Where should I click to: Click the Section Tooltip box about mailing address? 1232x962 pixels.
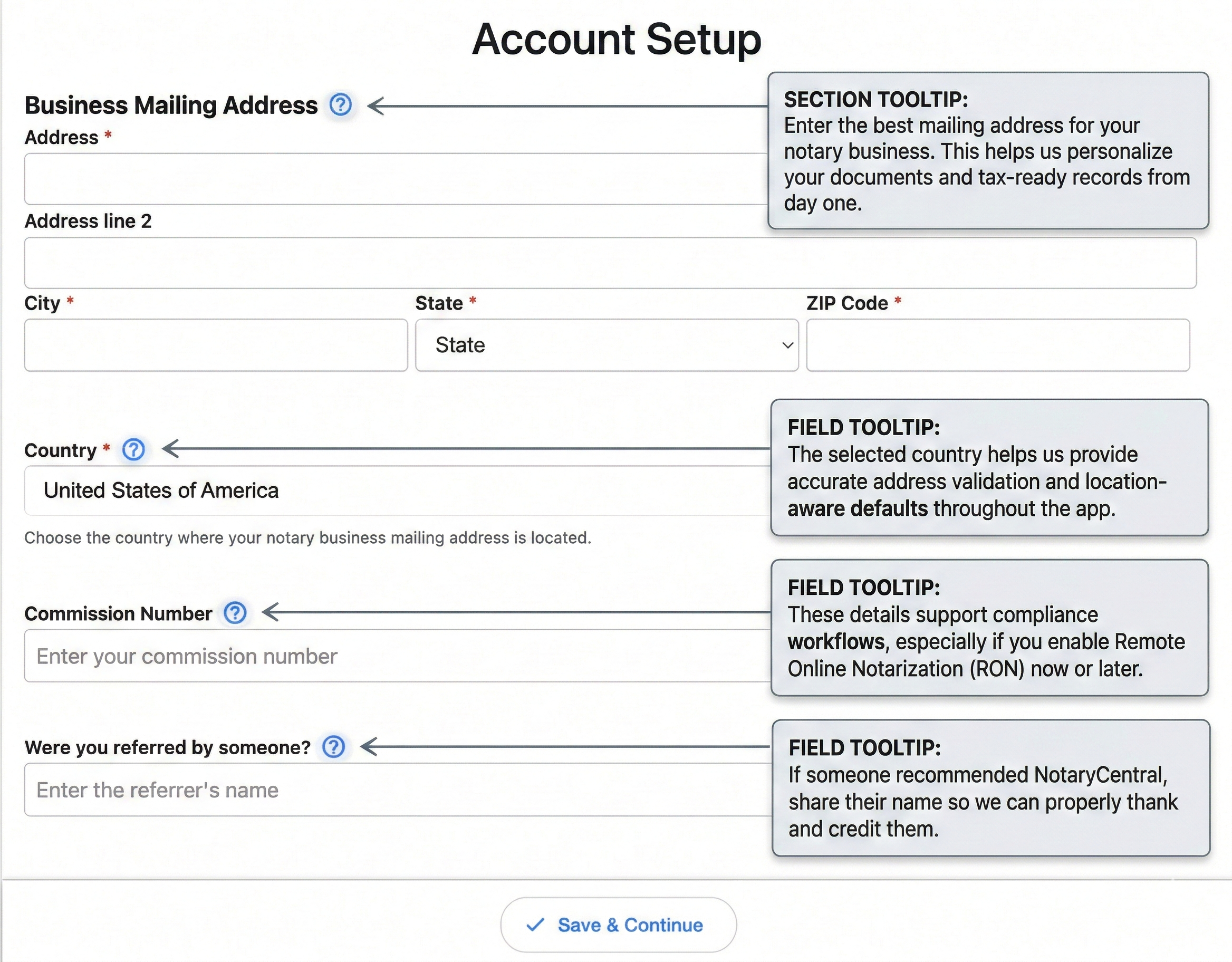(987, 151)
